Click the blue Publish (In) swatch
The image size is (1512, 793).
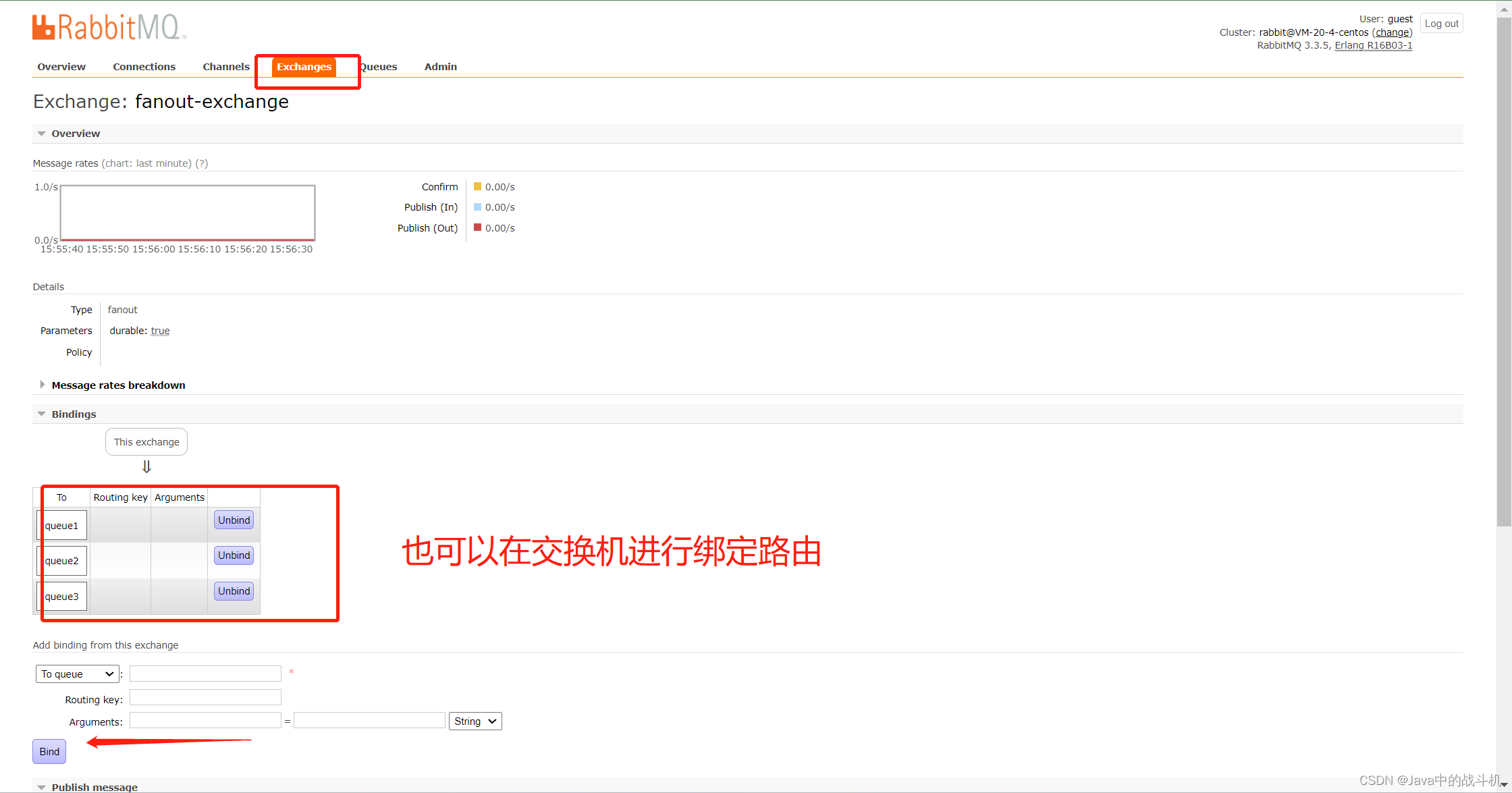tap(477, 207)
